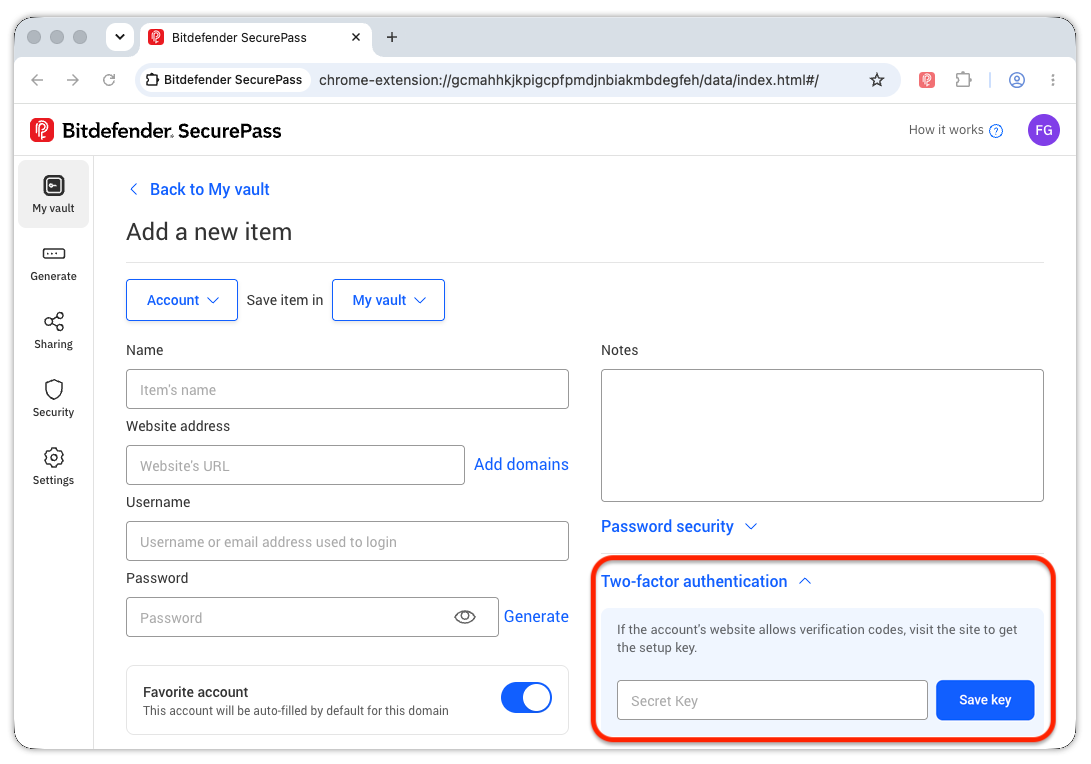Click the site info chip in address bar
The width and height of the screenshot is (1091, 764).
(224, 80)
